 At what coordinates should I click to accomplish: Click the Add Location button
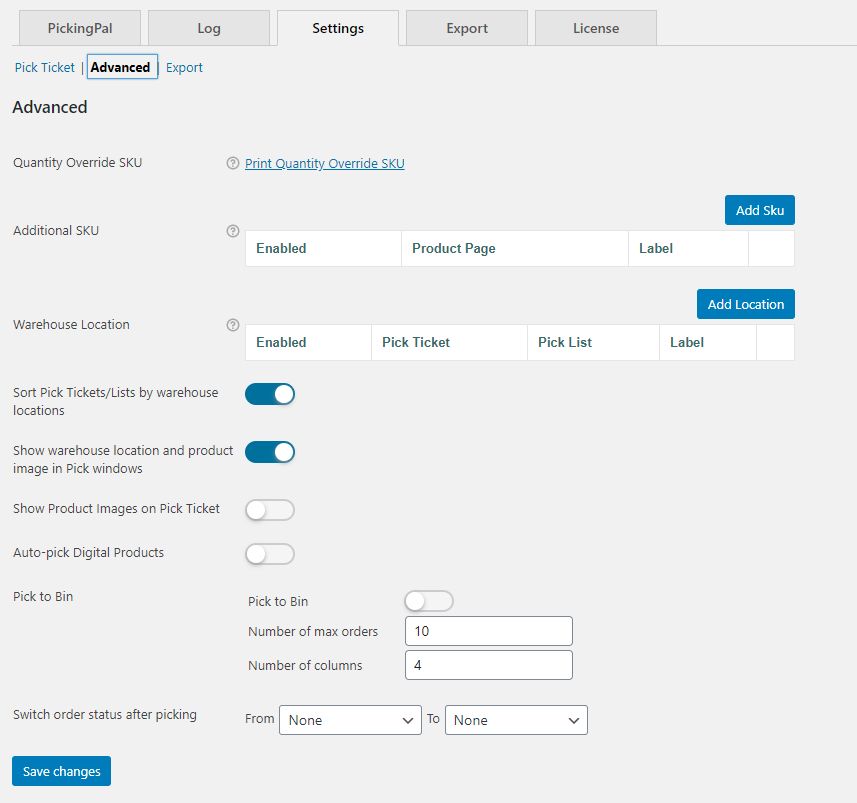[x=746, y=304]
